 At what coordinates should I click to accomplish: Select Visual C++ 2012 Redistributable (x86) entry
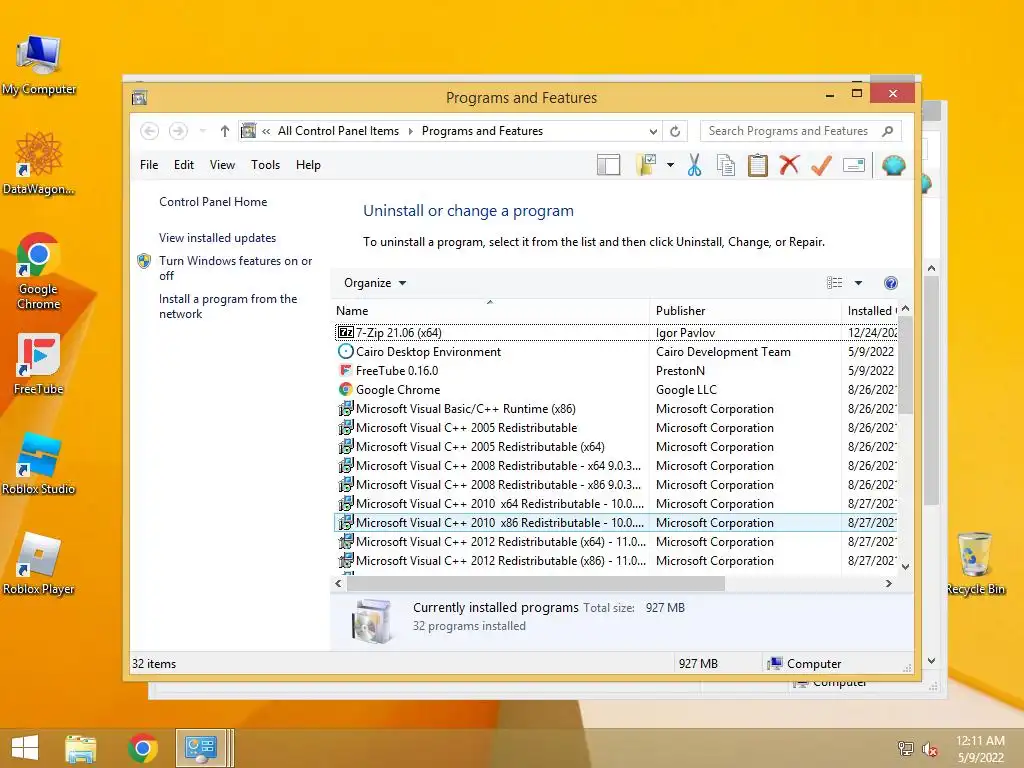tap(616, 560)
